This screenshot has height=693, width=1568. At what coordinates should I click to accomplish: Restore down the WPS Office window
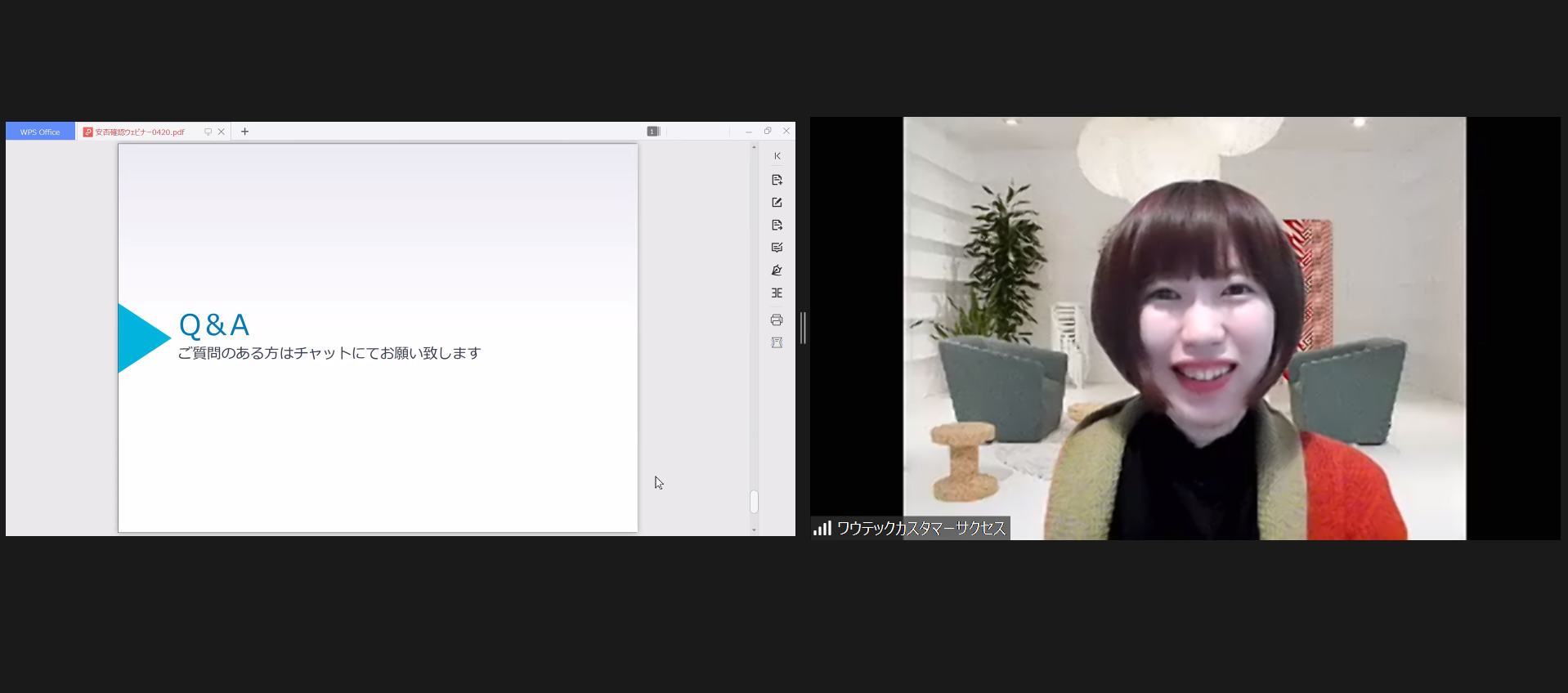[768, 131]
